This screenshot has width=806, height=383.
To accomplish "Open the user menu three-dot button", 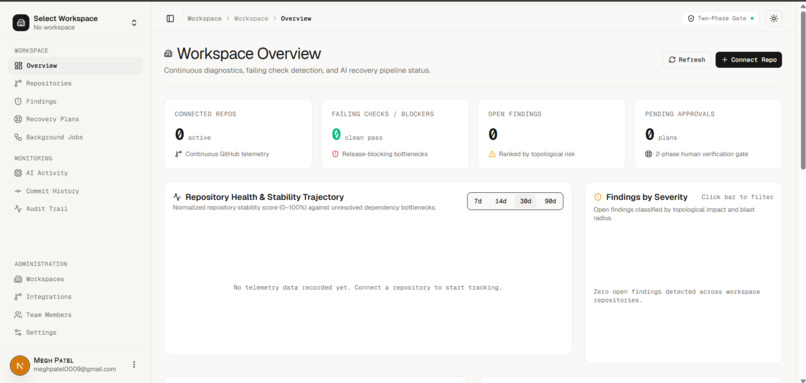I will tap(134, 364).
